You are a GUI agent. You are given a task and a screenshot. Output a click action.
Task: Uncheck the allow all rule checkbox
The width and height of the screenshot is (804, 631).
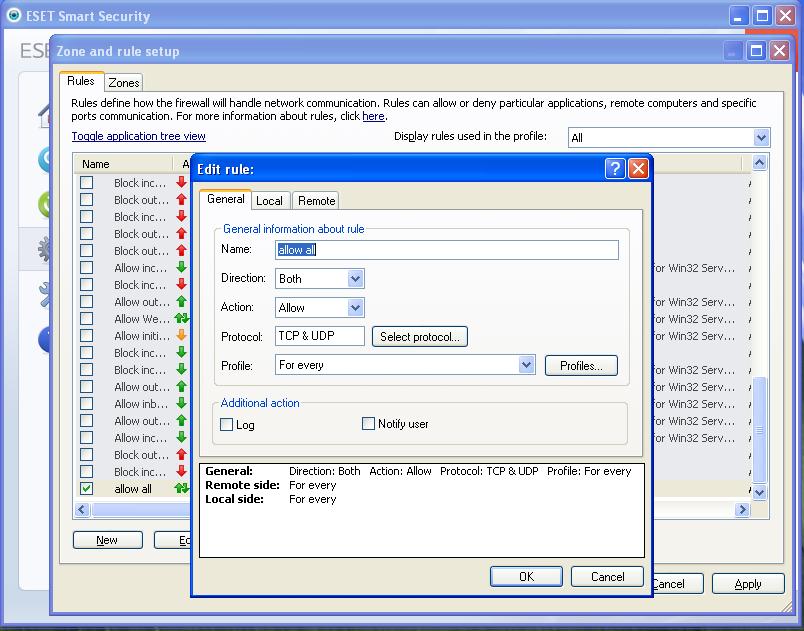87,488
